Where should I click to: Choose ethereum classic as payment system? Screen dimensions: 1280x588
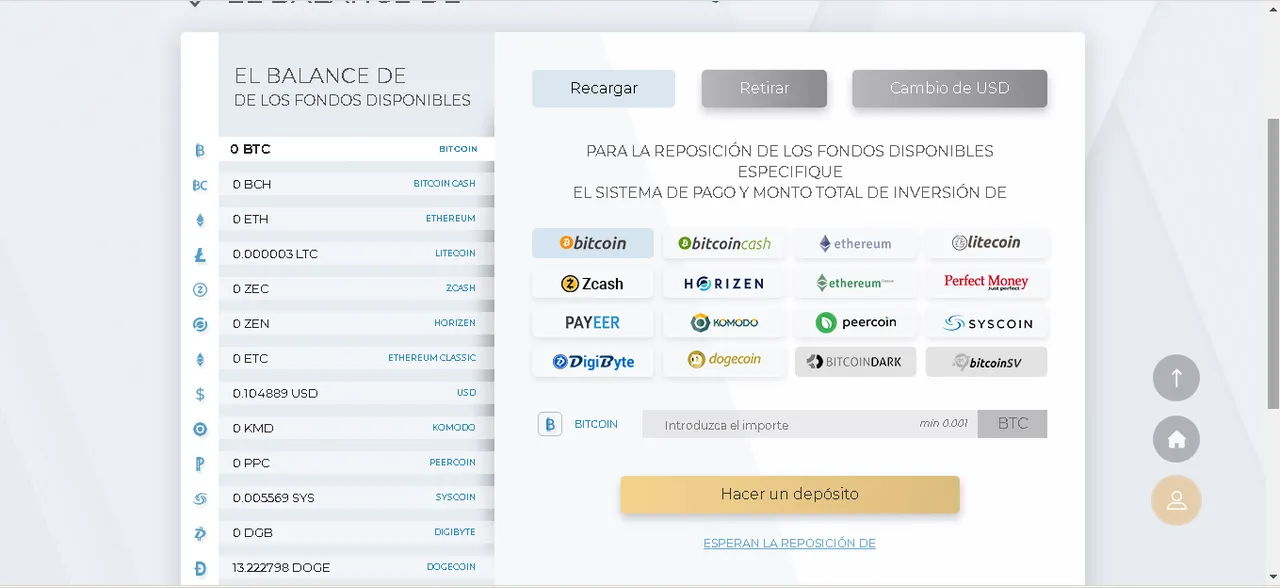click(855, 283)
